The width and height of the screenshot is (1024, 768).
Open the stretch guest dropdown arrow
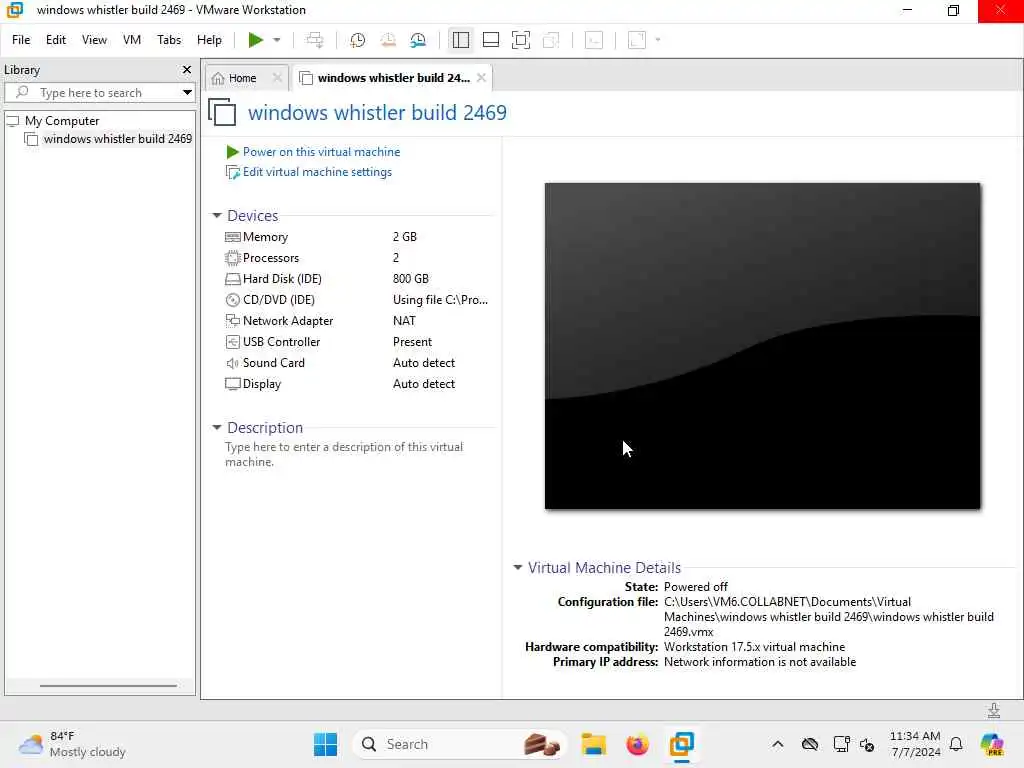[658, 40]
